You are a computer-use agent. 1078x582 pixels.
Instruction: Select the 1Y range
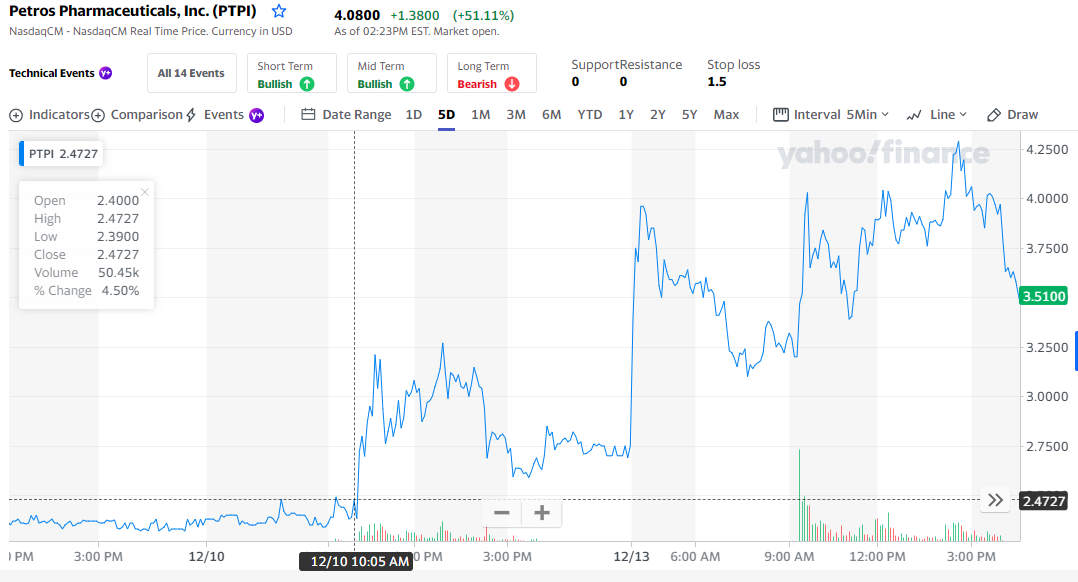point(626,115)
